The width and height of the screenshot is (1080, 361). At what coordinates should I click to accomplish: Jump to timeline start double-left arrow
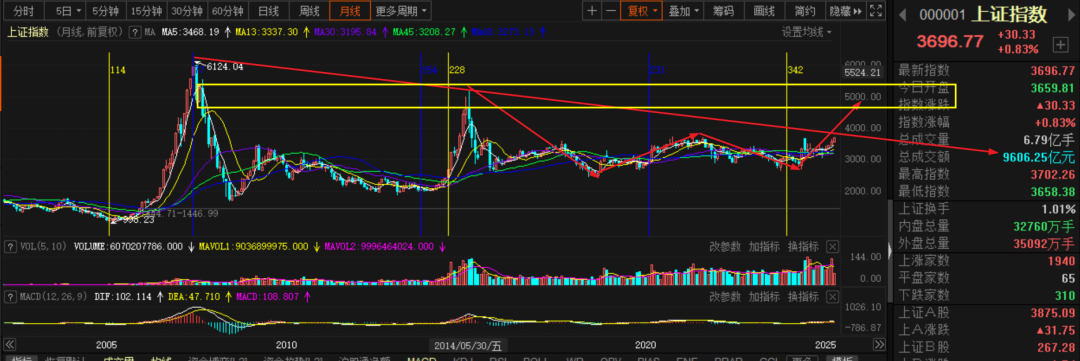pyautogui.click(x=10, y=344)
